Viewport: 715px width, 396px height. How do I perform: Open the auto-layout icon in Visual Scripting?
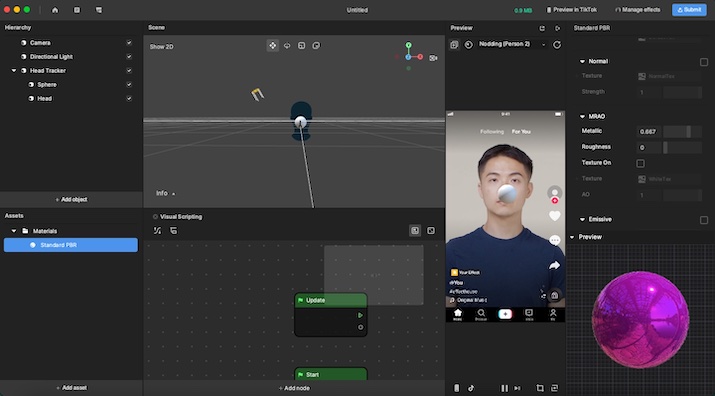point(157,231)
